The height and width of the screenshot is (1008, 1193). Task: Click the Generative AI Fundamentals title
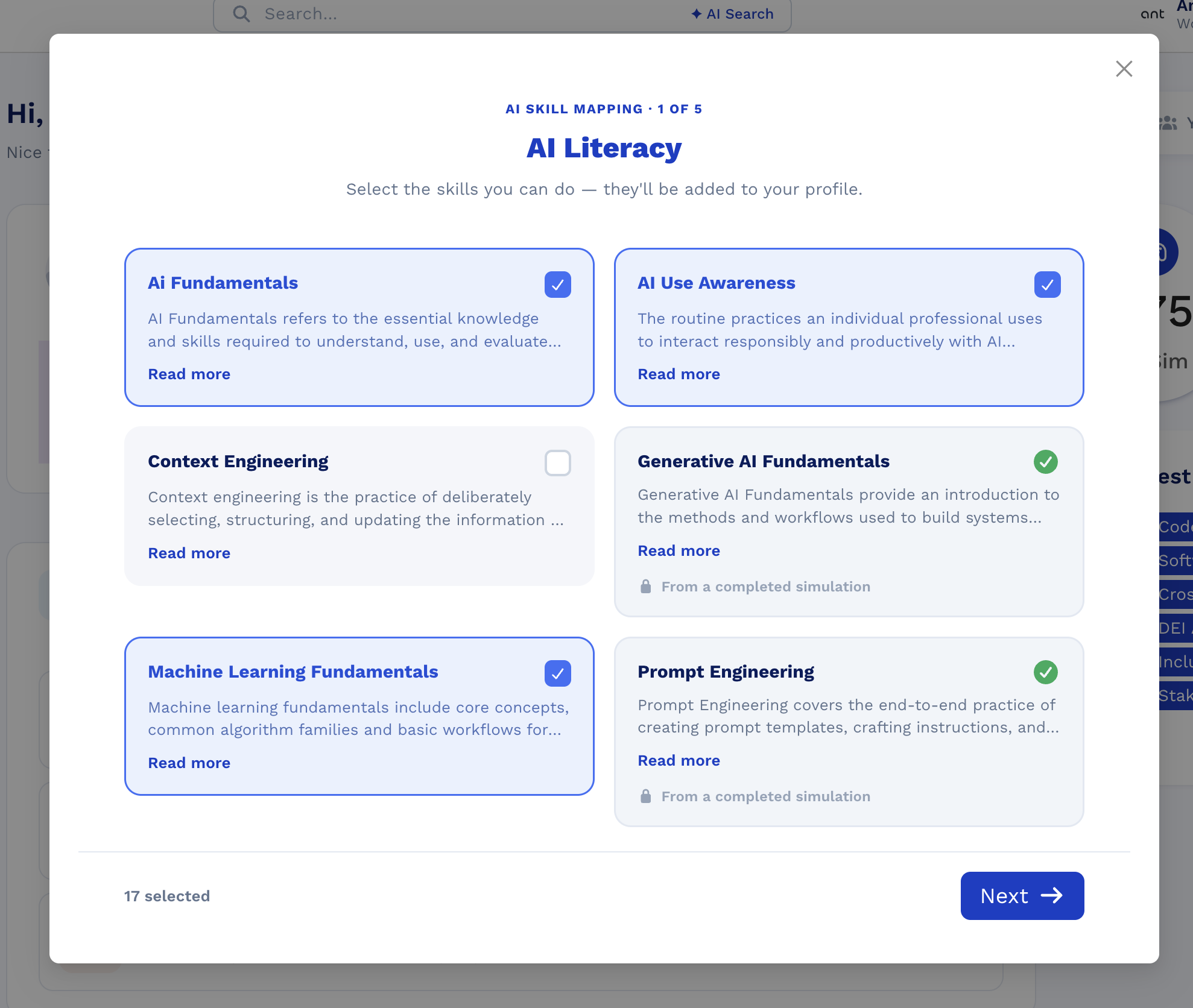click(764, 462)
